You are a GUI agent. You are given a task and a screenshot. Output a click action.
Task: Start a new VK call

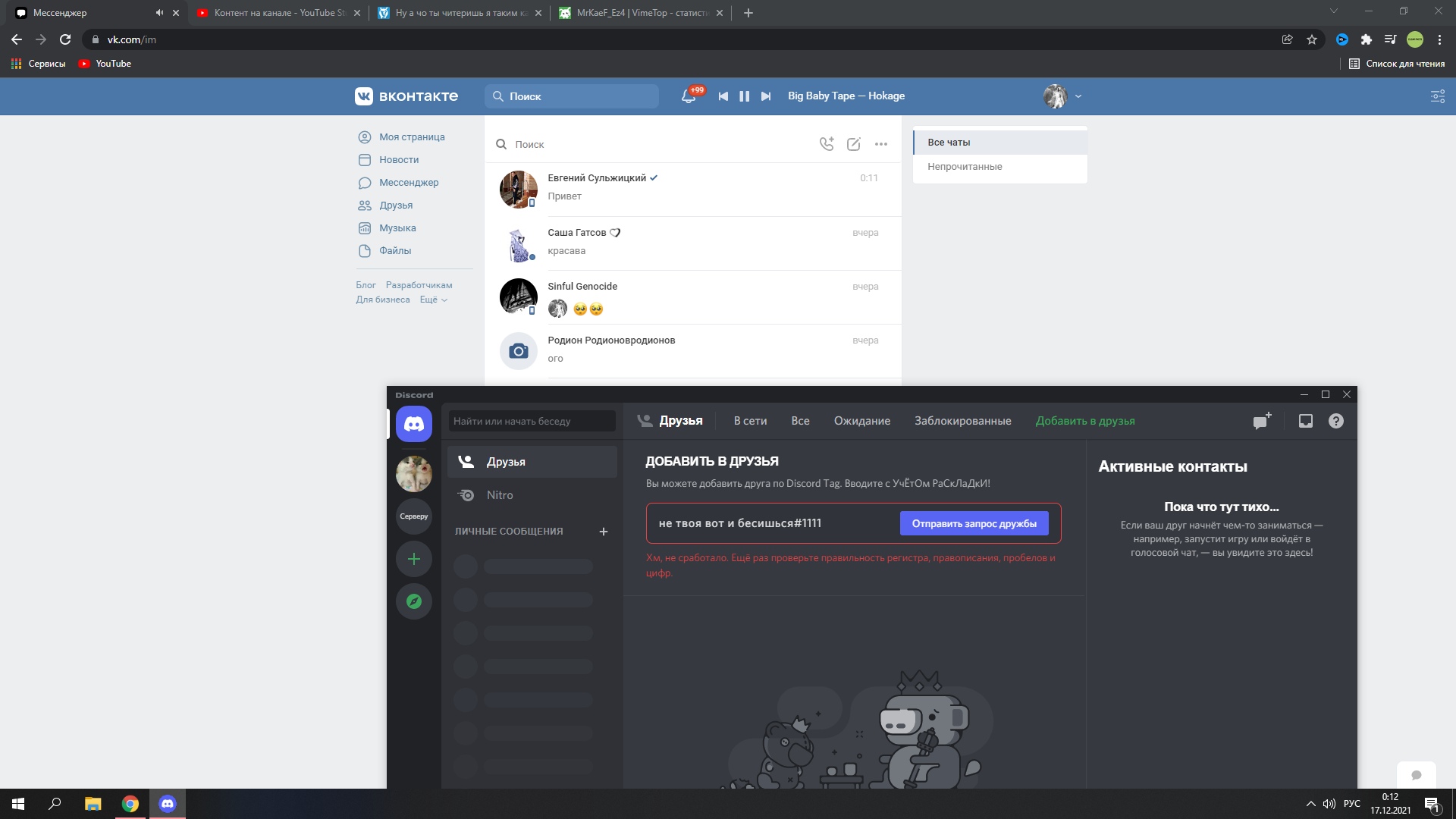point(827,144)
